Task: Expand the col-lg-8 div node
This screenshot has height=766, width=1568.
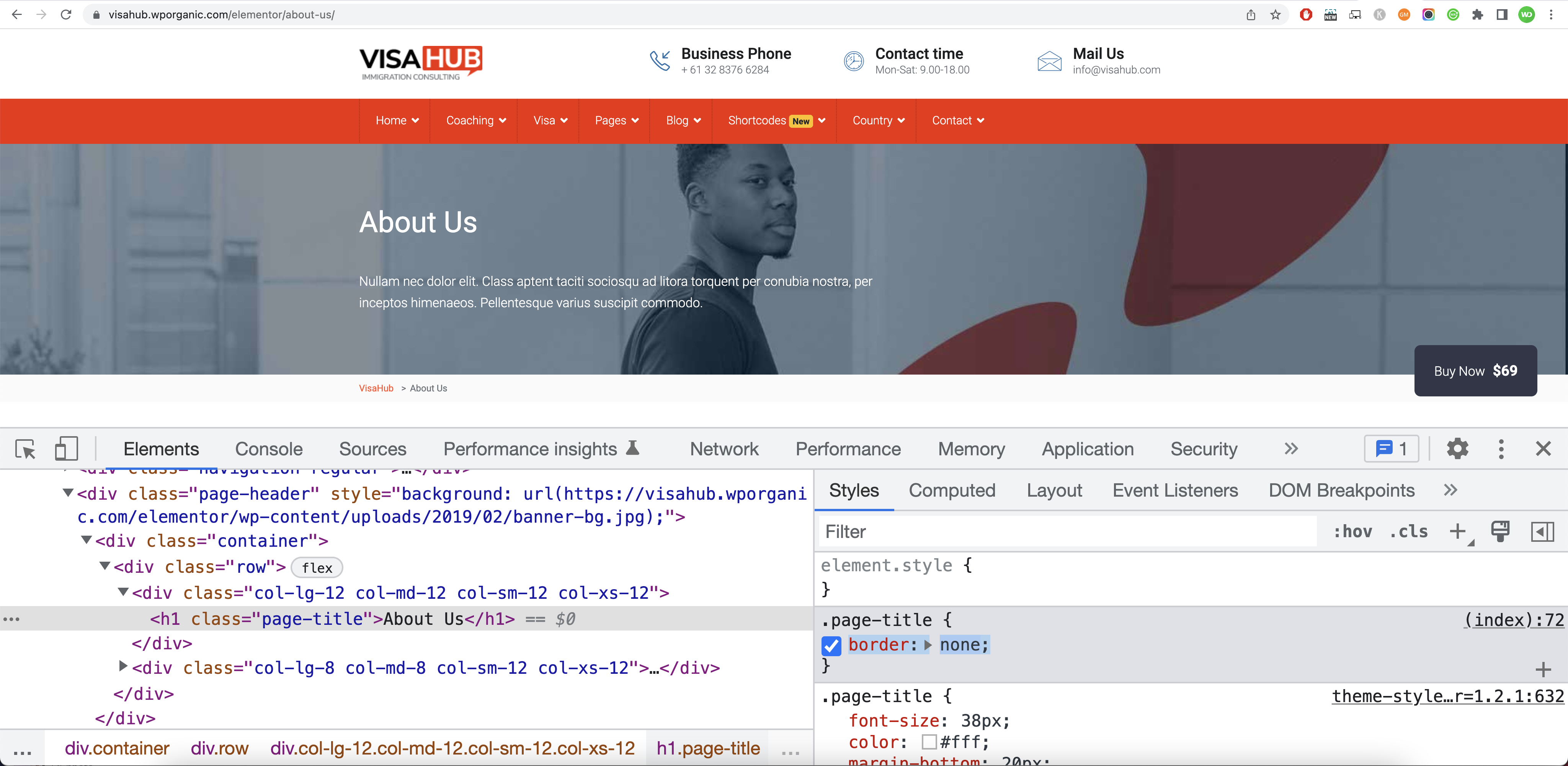Action: 123,666
